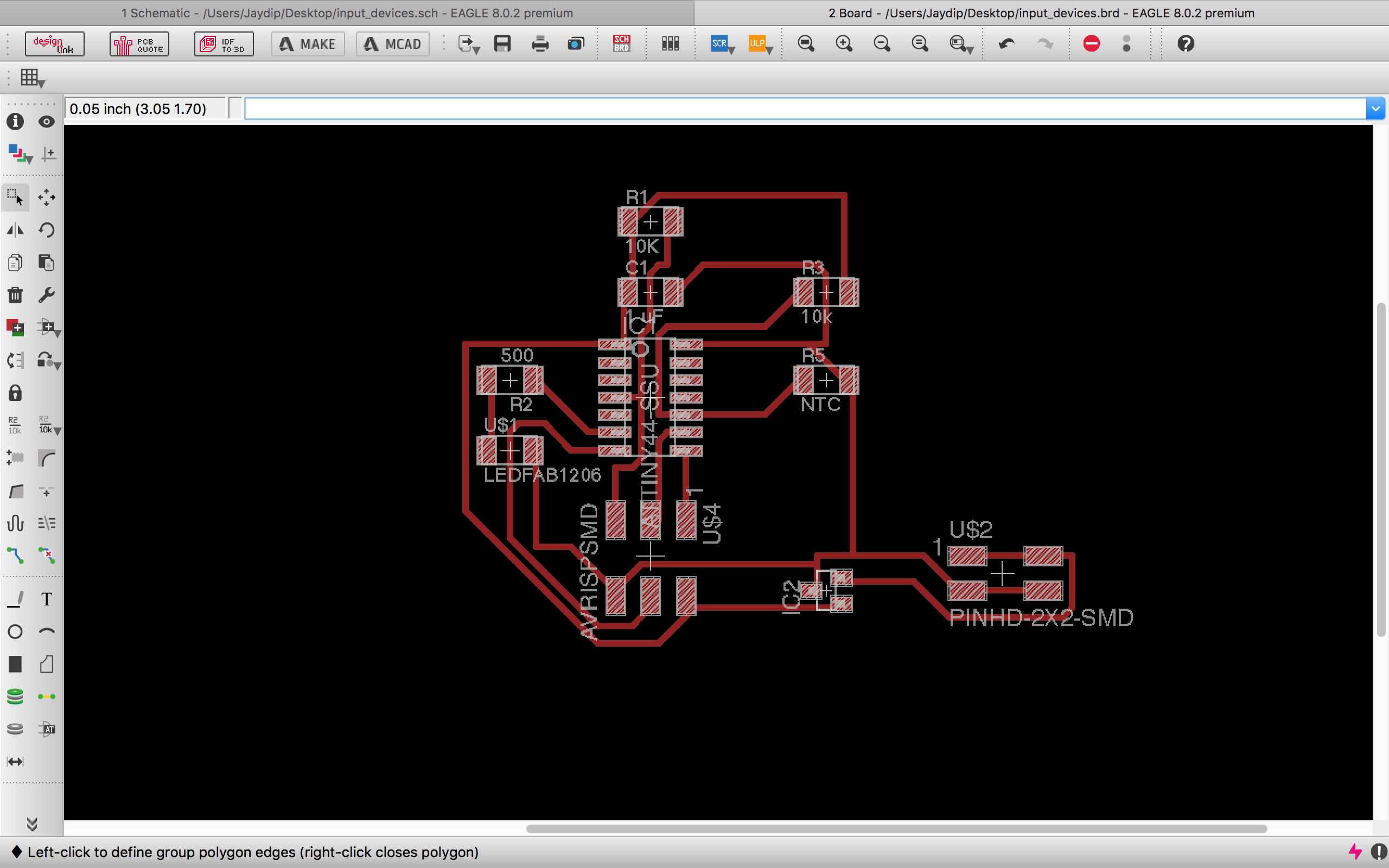Toggle the small box beside coordinates
The image size is (1389, 868).
point(235,108)
